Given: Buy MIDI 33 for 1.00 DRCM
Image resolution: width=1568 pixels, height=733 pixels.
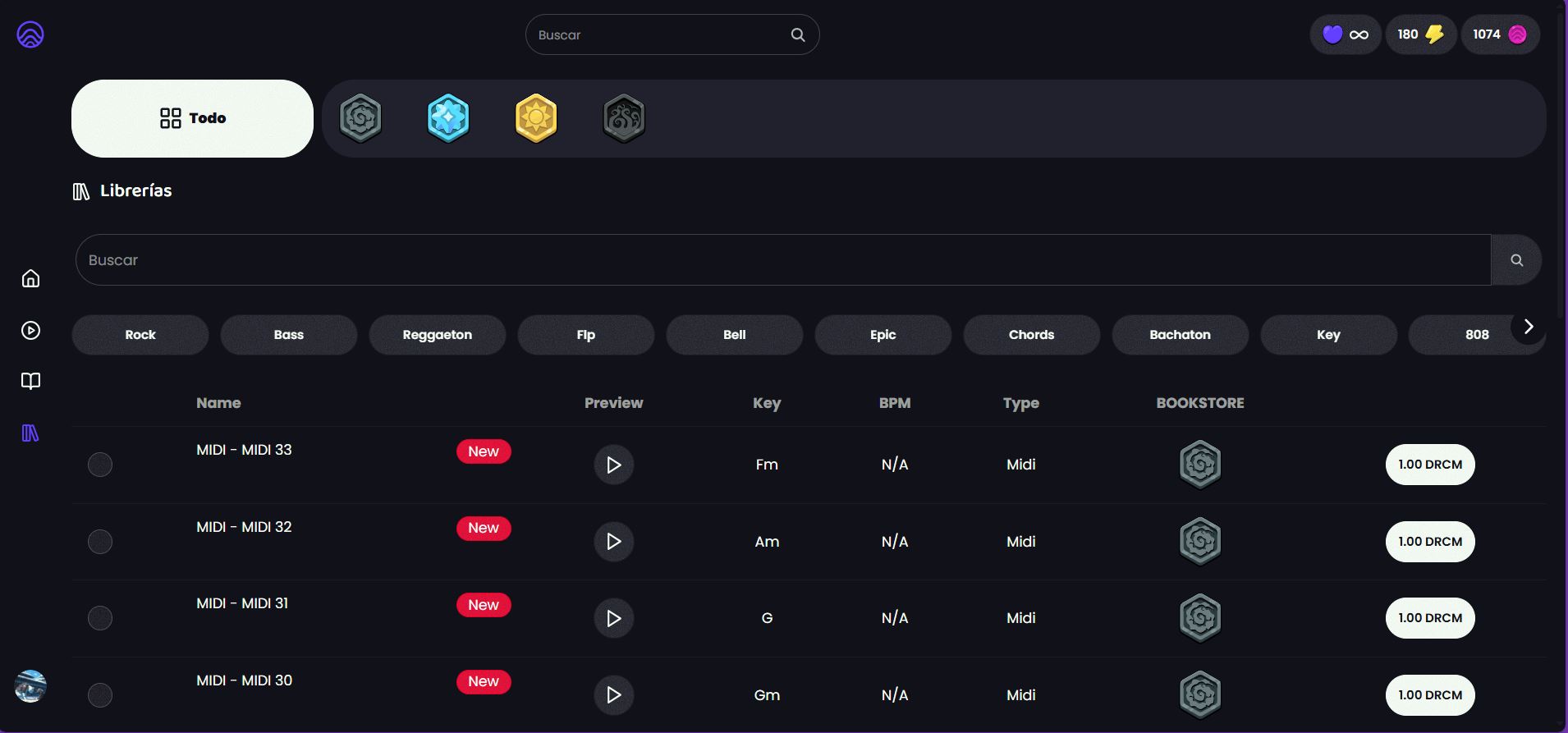Looking at the screenshot, I should pyautogui.click(x=1429, y=465).
